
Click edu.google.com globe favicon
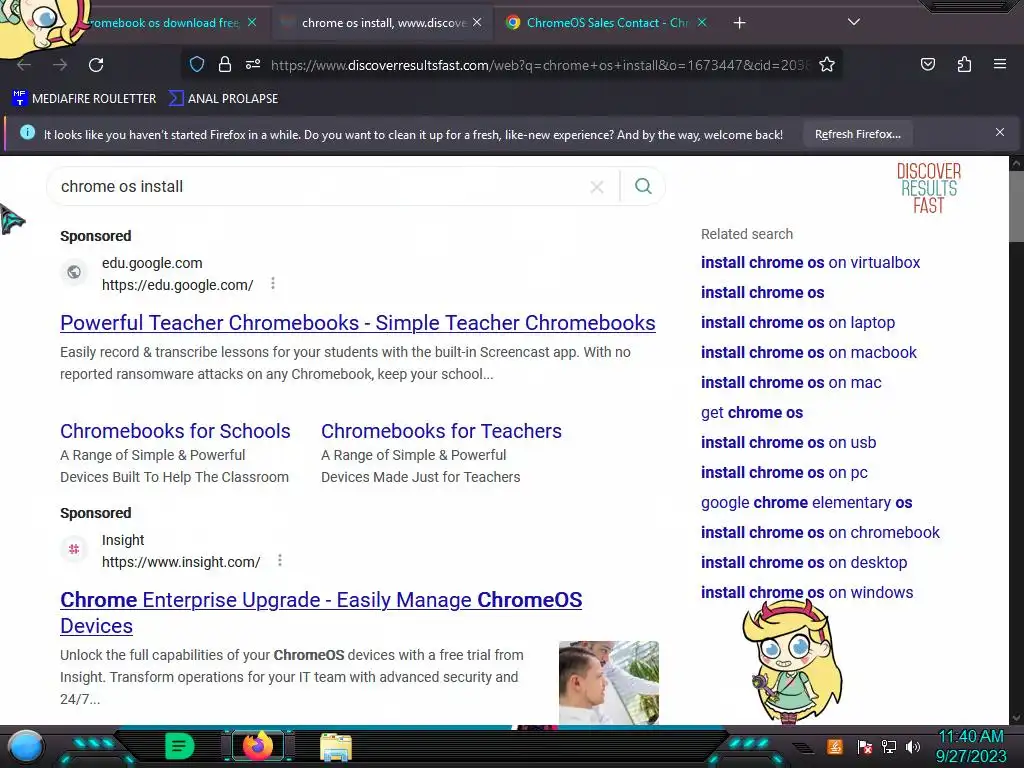[x=74, y=272]
